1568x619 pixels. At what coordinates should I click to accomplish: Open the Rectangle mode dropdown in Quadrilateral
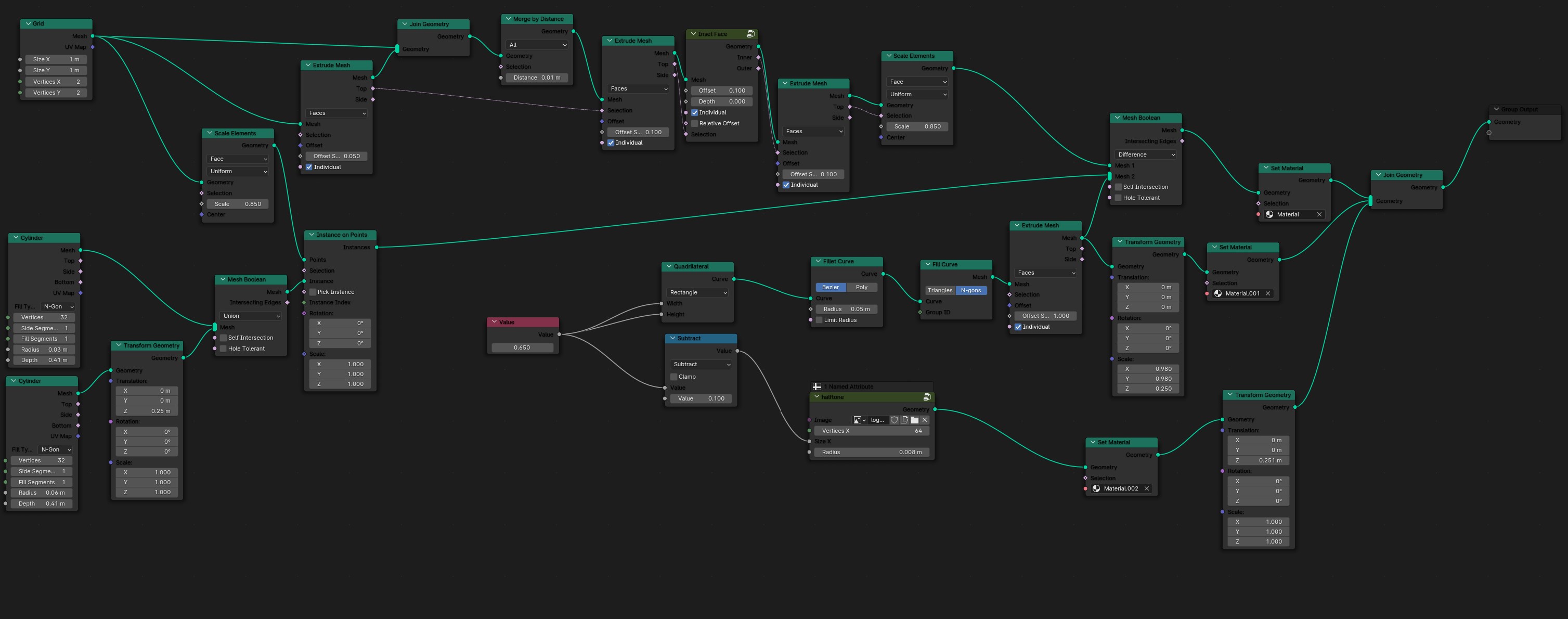tap(697, 293)
